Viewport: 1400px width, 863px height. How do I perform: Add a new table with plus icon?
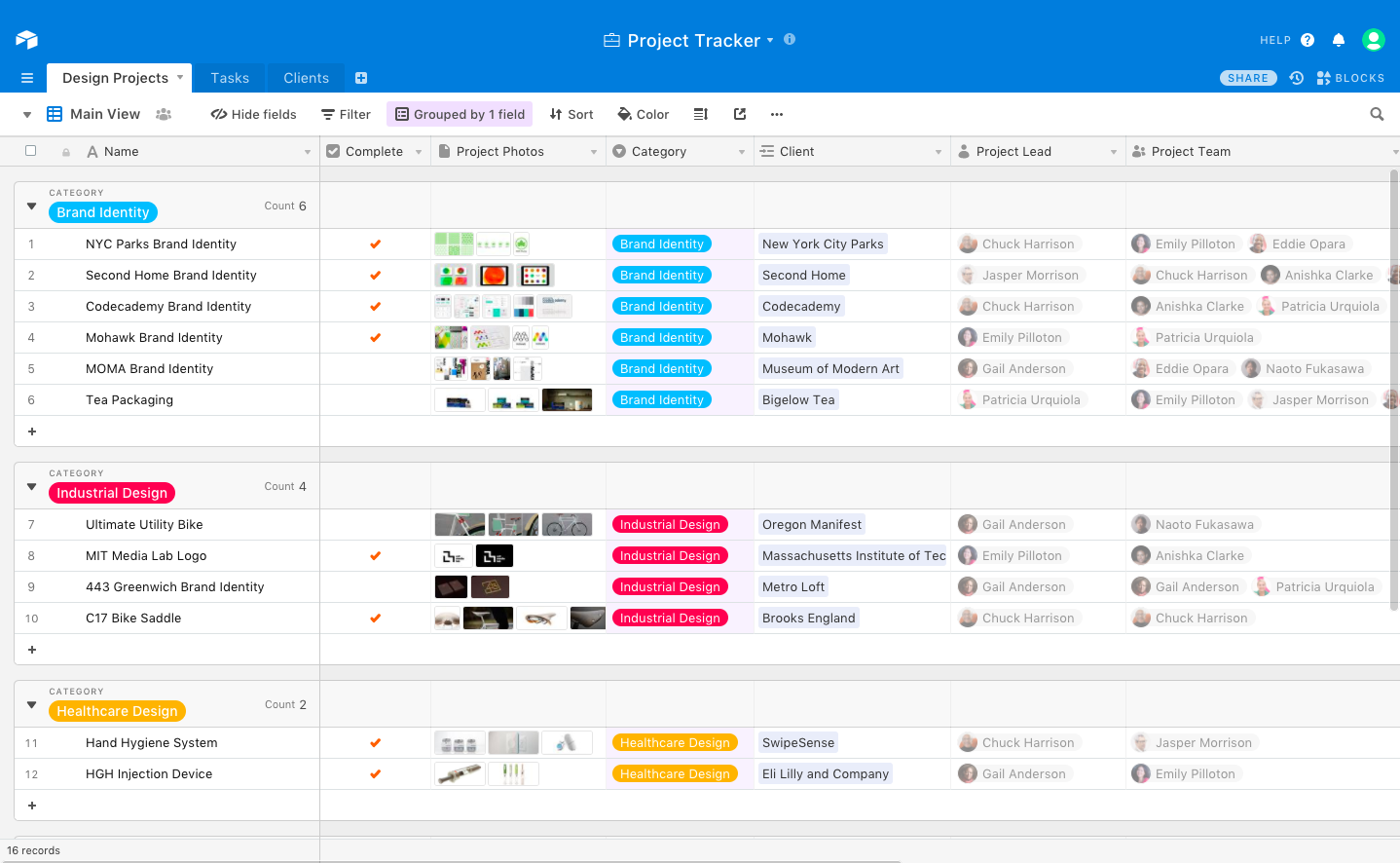361,78
